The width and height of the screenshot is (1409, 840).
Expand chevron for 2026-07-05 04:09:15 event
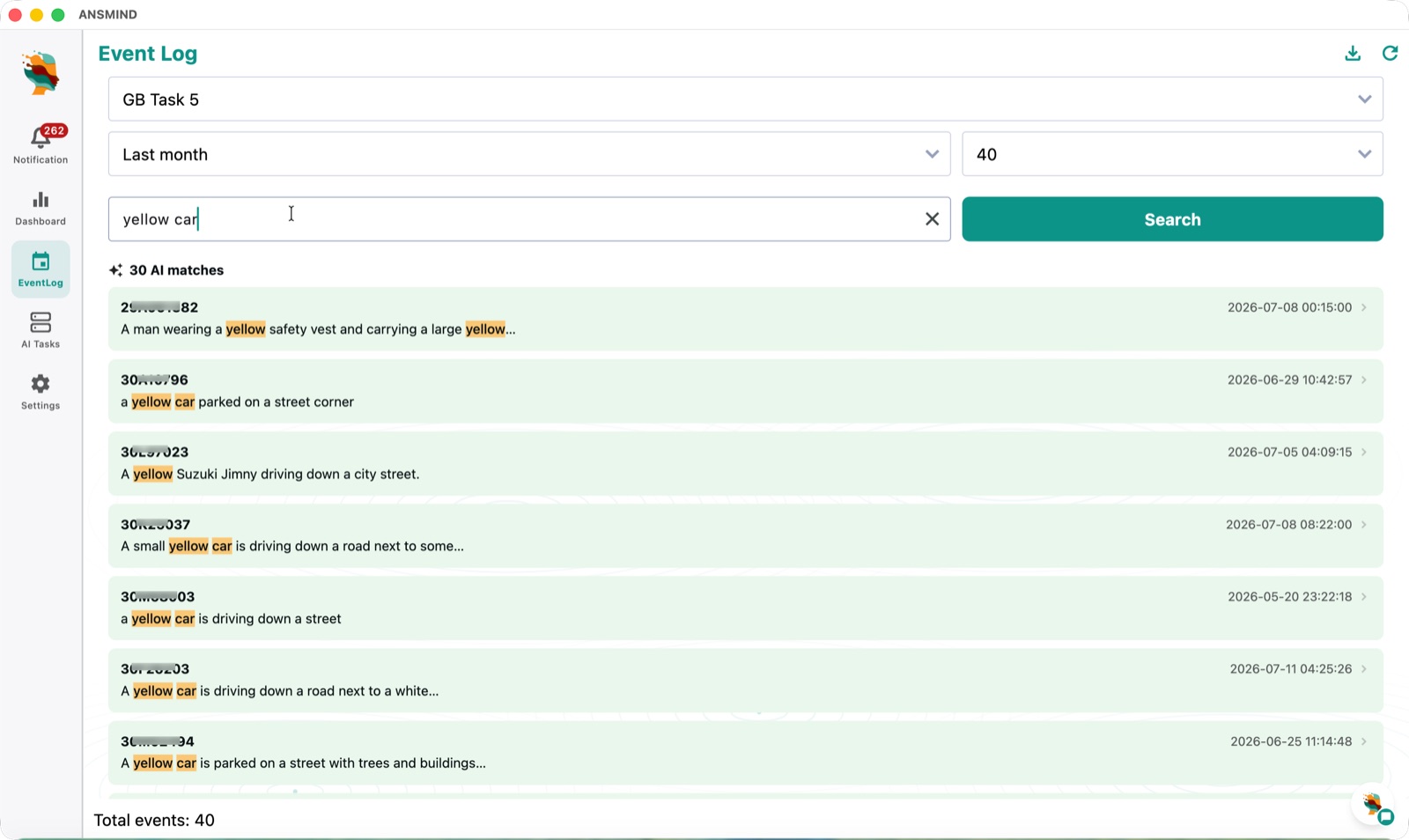(x=1364, y=452)
